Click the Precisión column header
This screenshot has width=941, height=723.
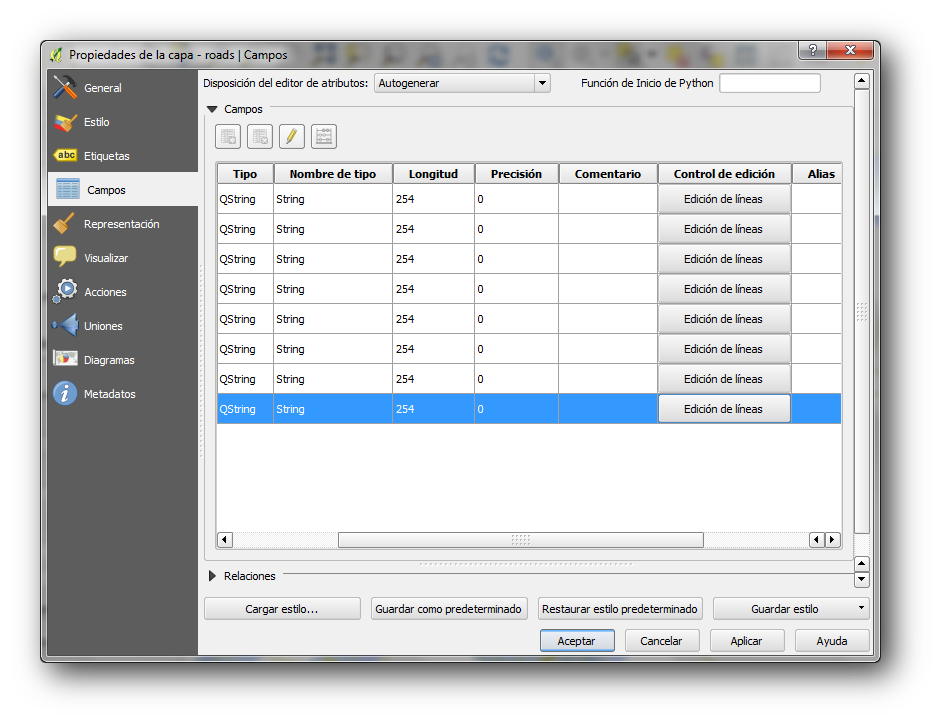pos(516,174)
